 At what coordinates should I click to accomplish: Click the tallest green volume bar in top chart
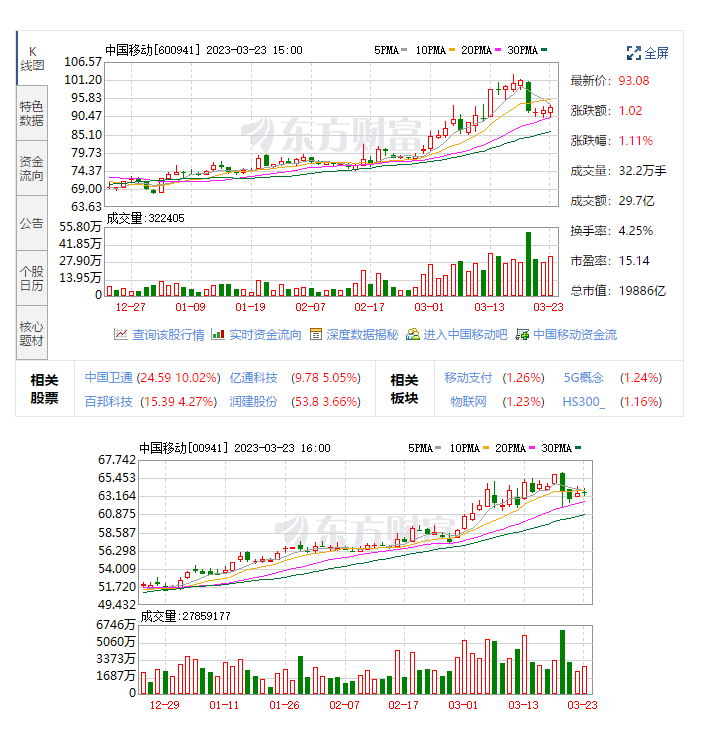point(528,264)
